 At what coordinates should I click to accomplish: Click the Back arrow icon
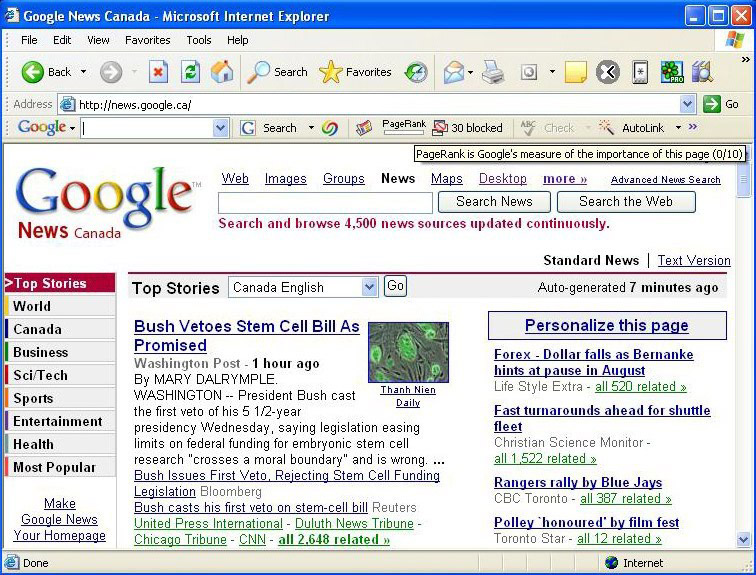point(32,72)
